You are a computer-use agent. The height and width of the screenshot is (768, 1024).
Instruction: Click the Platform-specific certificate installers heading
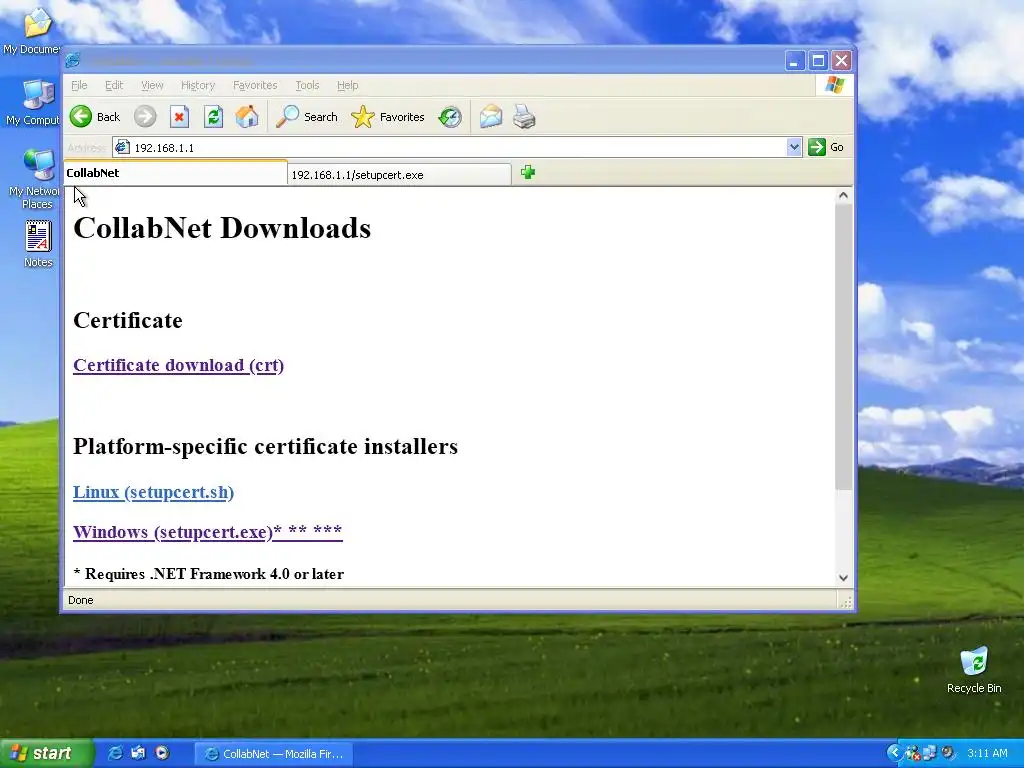point(265,446)
